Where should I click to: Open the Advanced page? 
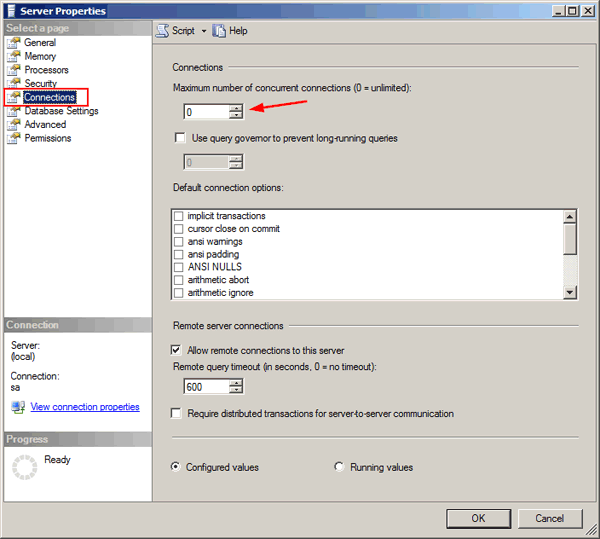(x=45, y=124)
